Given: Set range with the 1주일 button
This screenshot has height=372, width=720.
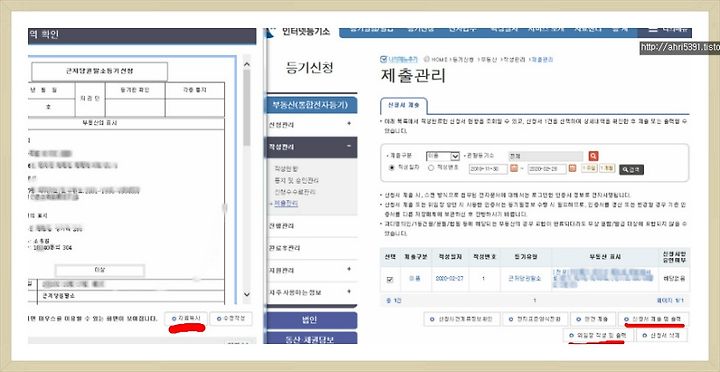Looking at the screenshot, I should [589, 169].
